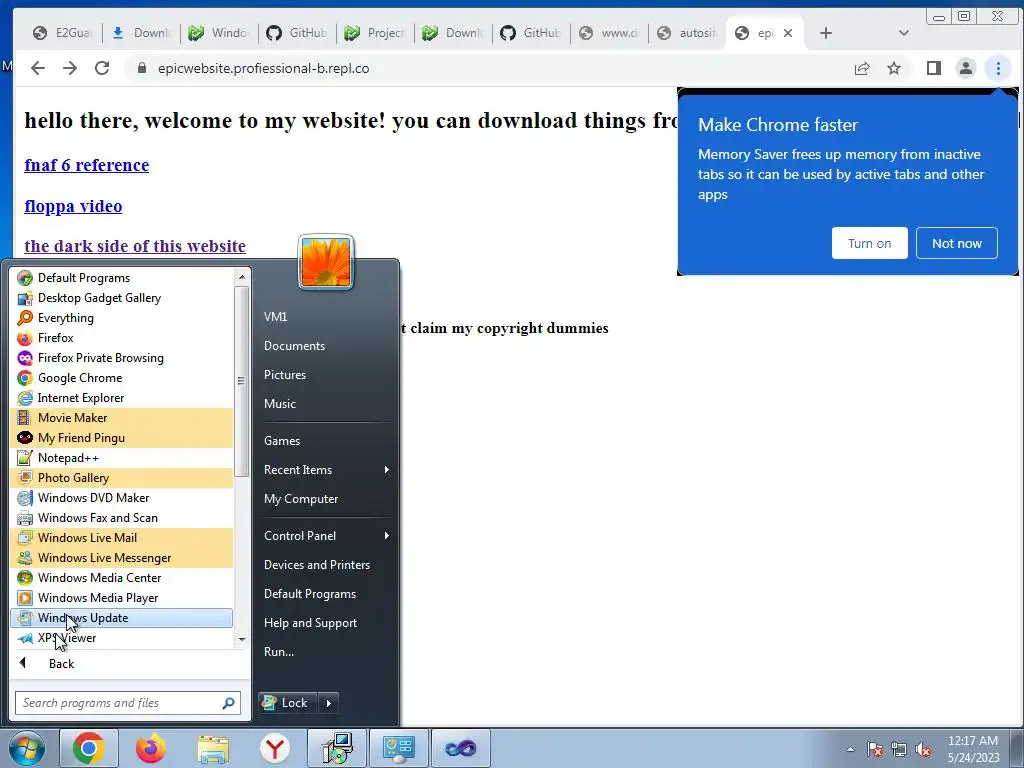Open Chrome side panel

point(934,69)
